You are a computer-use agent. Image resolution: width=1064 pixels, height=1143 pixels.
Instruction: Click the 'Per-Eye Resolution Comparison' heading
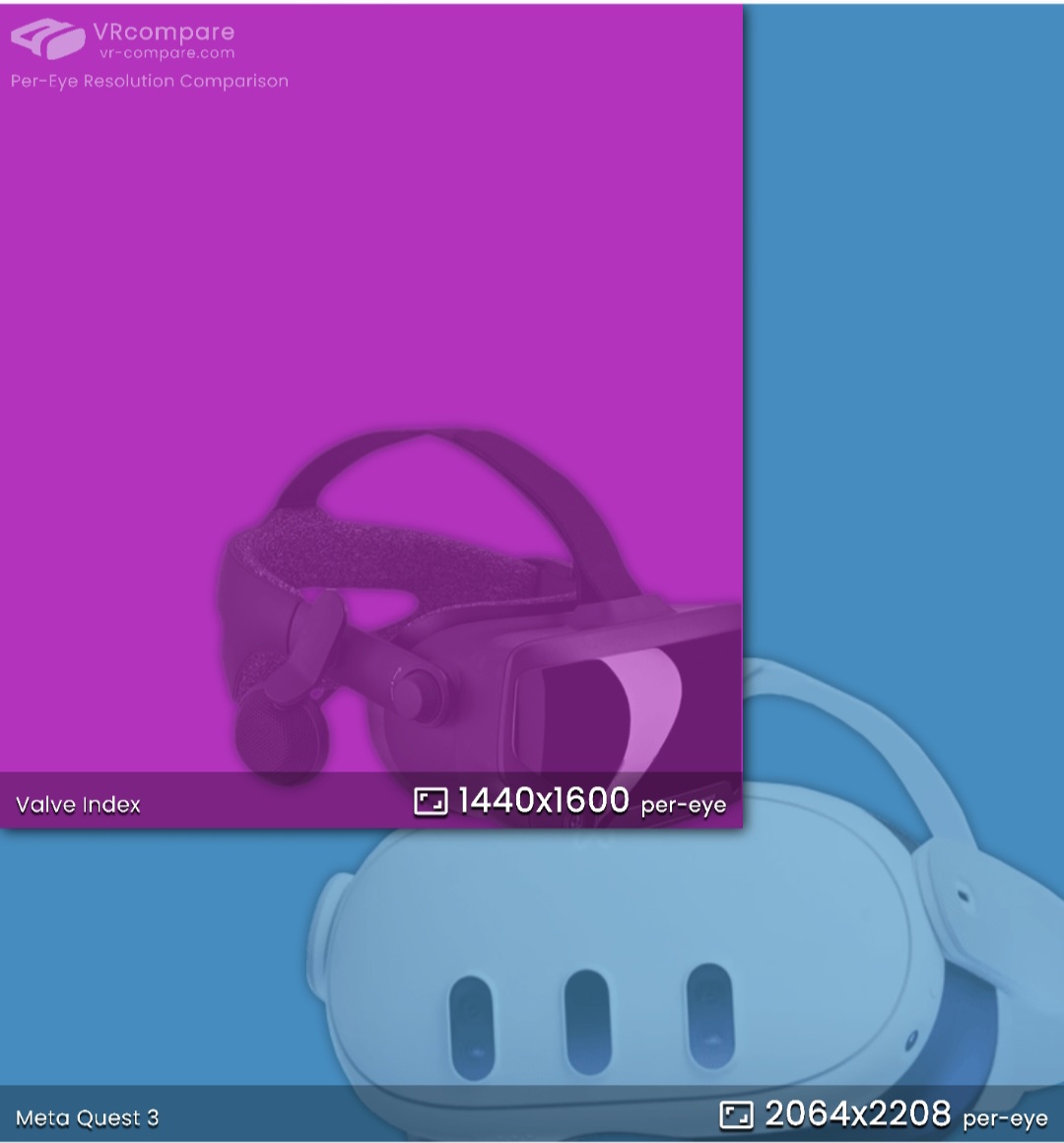point(150,81)
